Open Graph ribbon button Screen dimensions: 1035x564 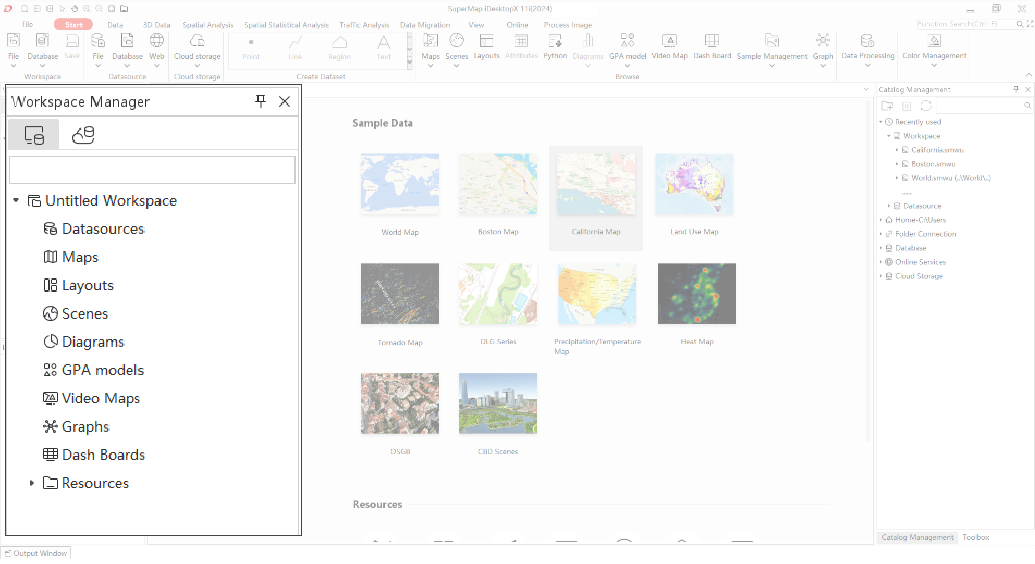[822, 50]
